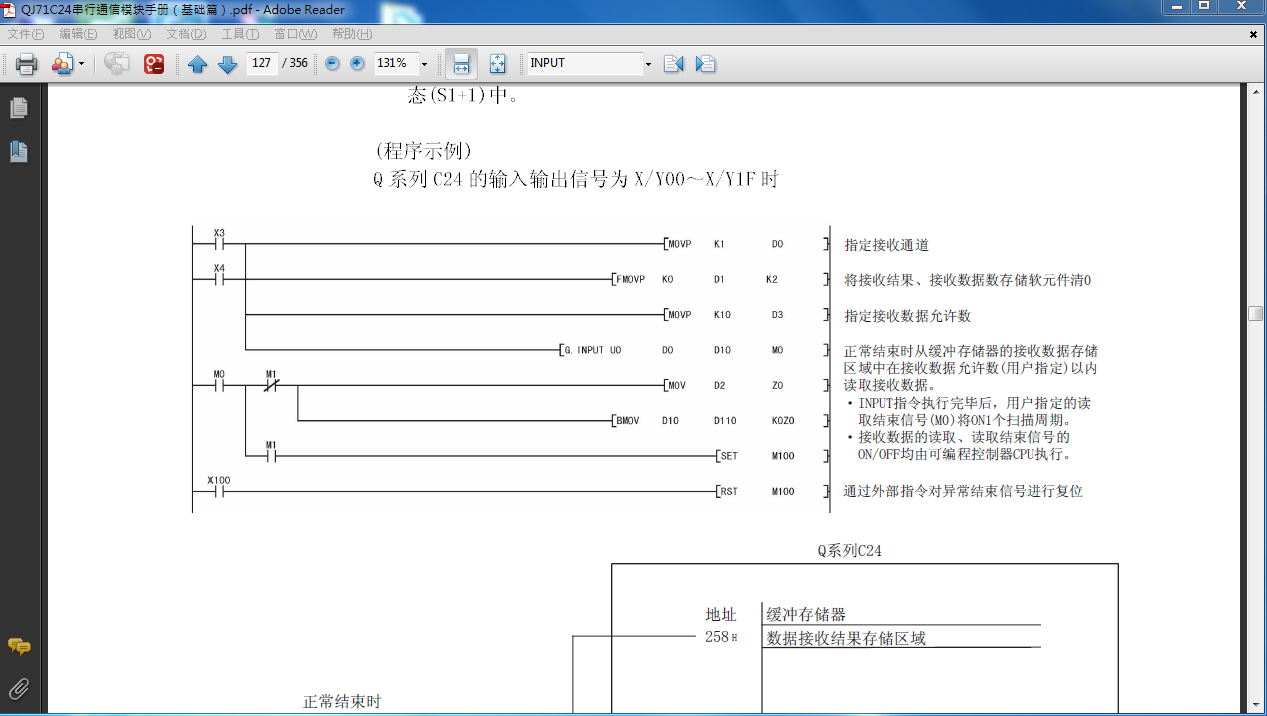This screenshot has width=1267, height=716.
Task: Open the Pages thumbnail panel
Action: pos(18,108)
